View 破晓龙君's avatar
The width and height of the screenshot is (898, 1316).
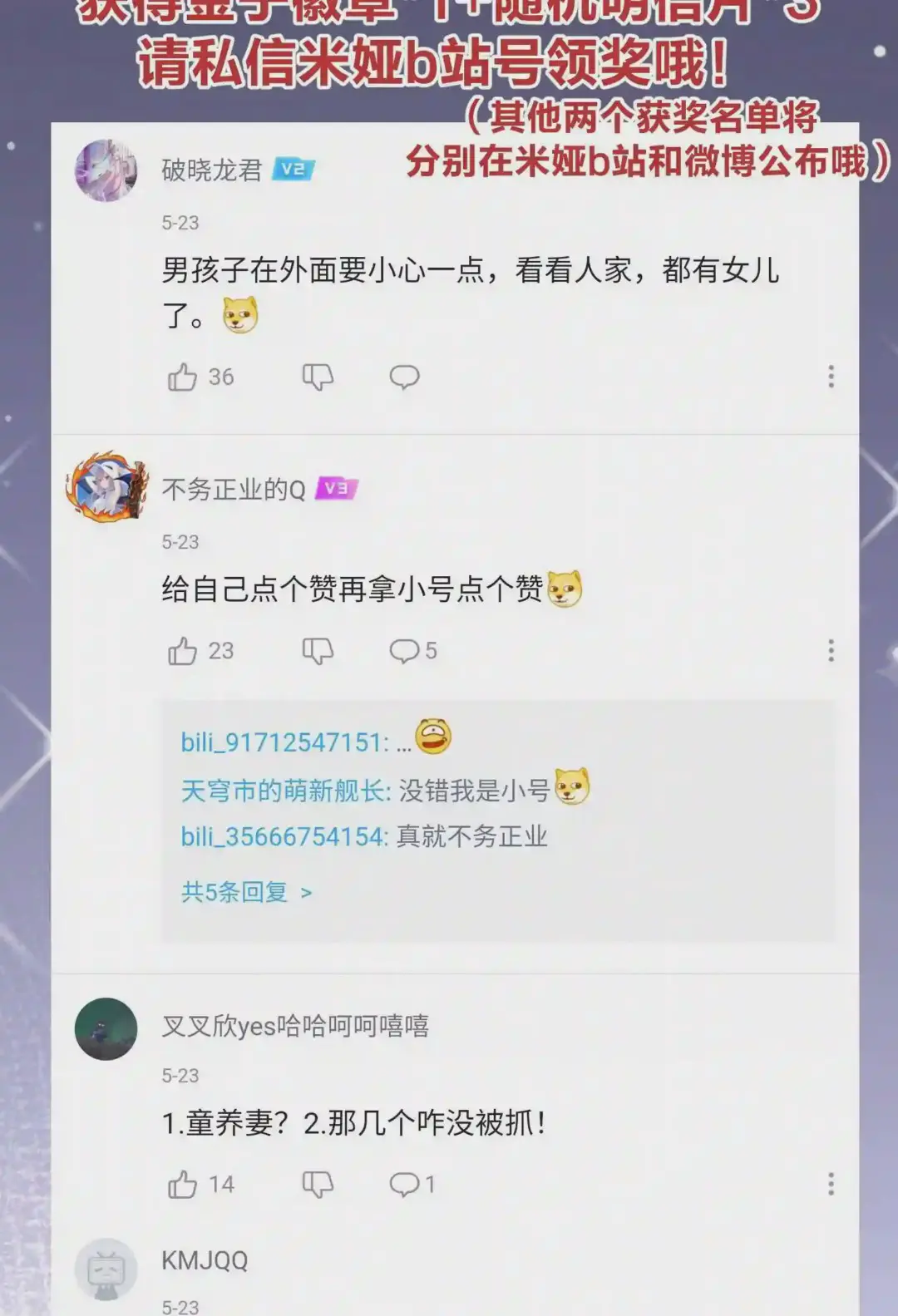coord(106,170)
